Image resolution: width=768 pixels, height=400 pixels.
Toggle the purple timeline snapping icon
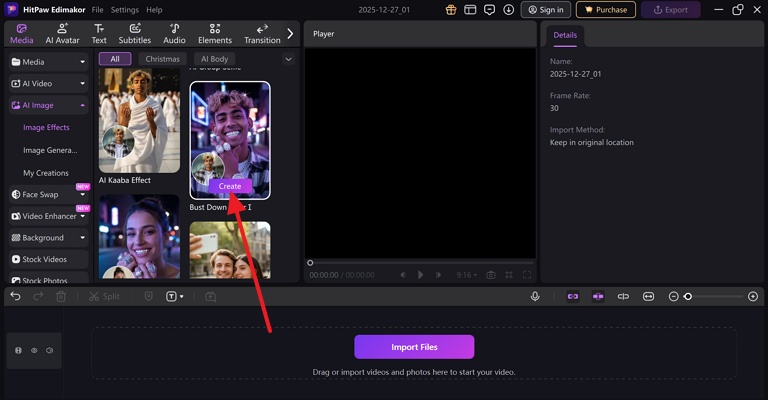(x=598, y=296)
